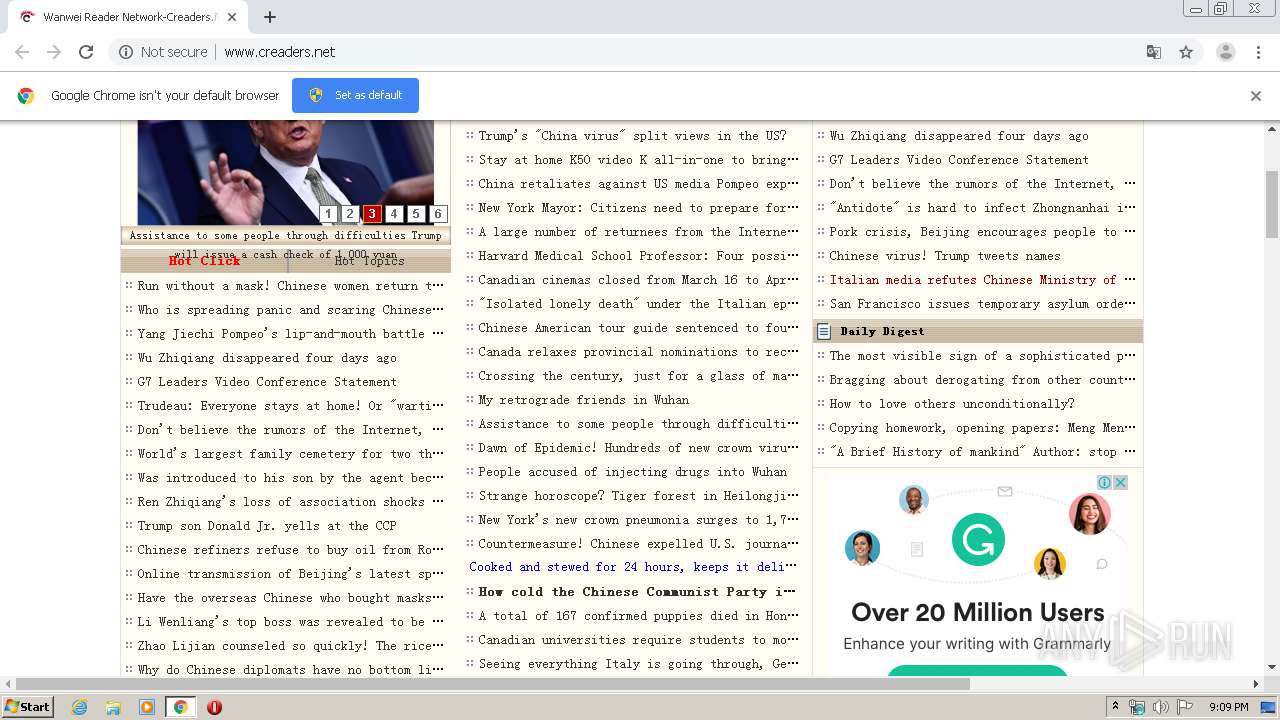
Task: Open 'Li Wenliang's top boss' article
Action: (291, 622)
